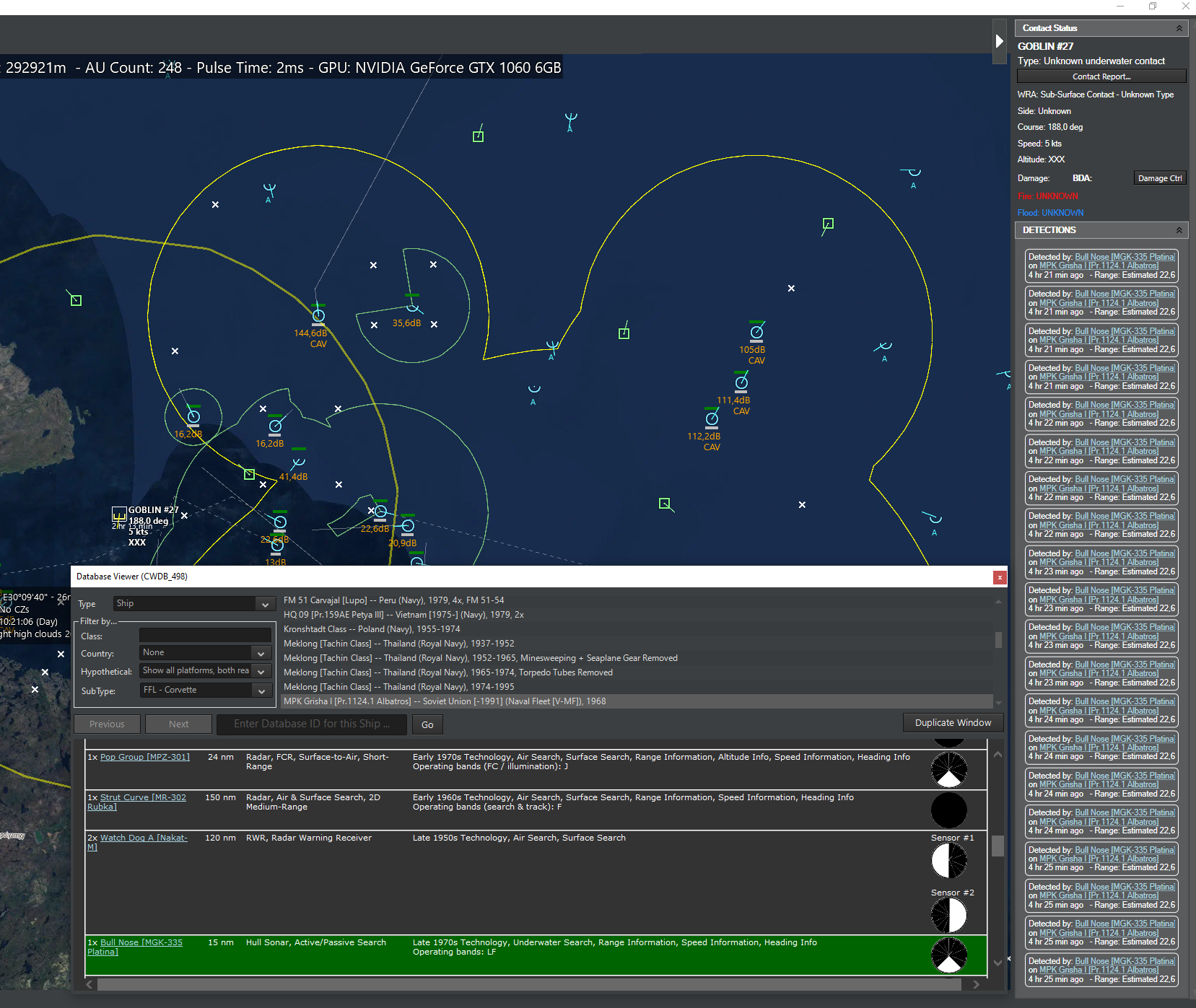Image resolution: width=1196 pixels, height=1008 pixels.
Task: Collapse the DETECTIONS section
Action: (1179, 230)
